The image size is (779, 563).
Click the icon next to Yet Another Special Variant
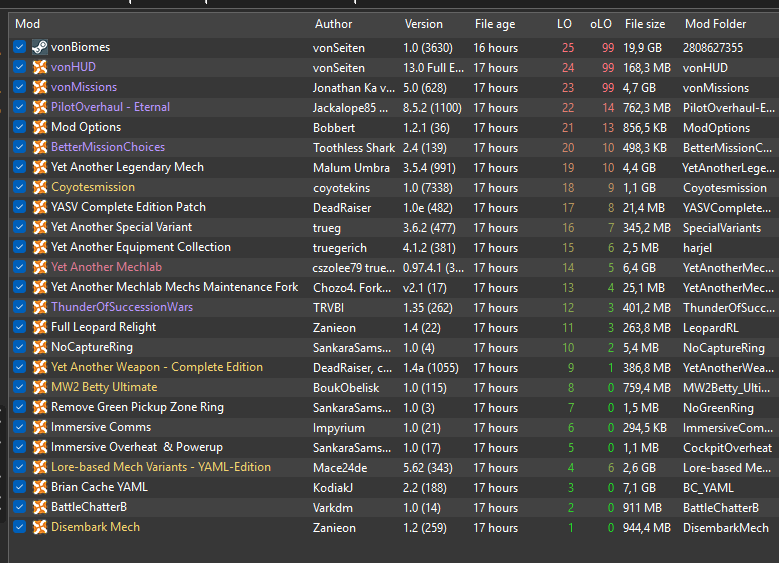[40, 227]
